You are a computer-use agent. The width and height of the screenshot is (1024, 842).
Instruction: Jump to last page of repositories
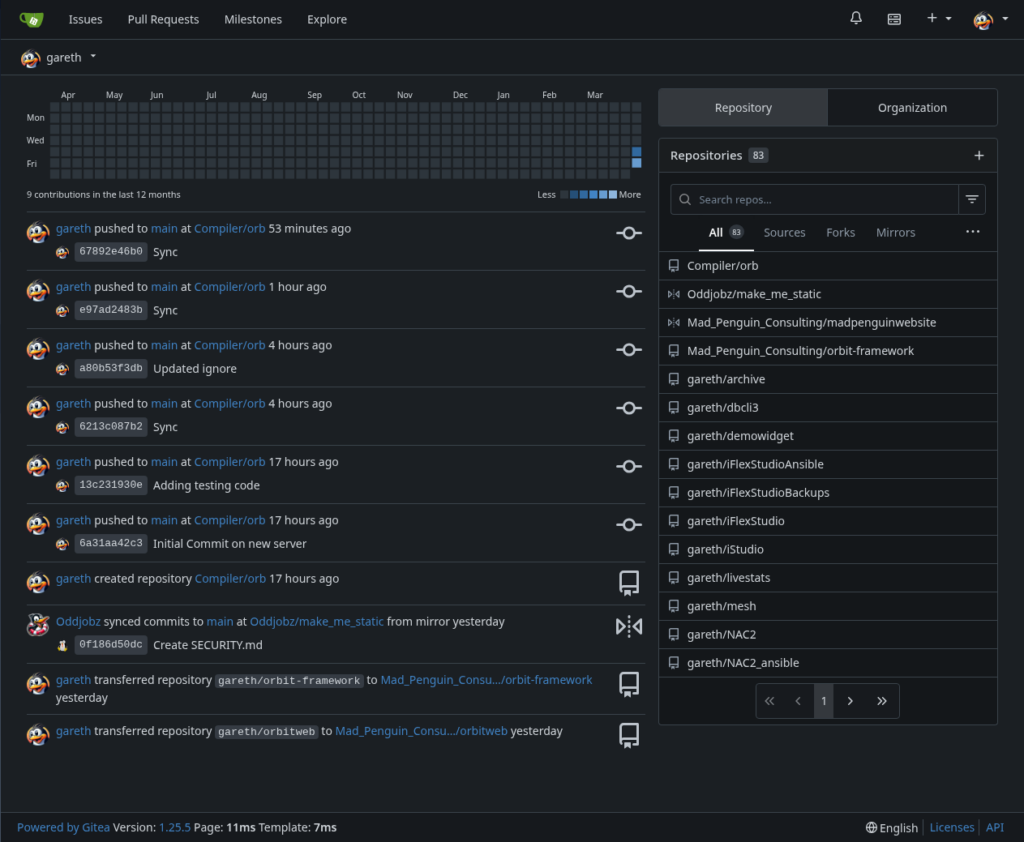[x=882, y=701]
